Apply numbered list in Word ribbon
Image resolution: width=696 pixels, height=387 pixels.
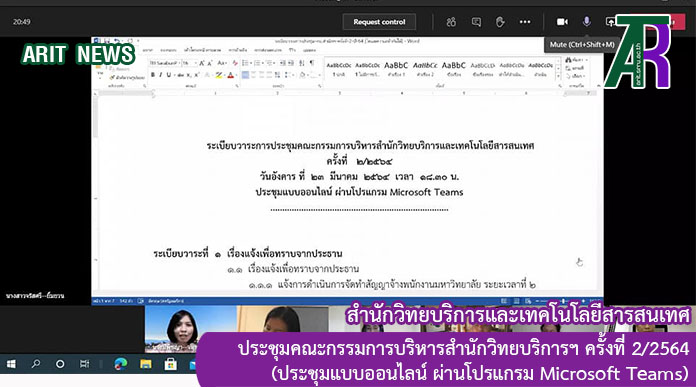tap(257, 63)
